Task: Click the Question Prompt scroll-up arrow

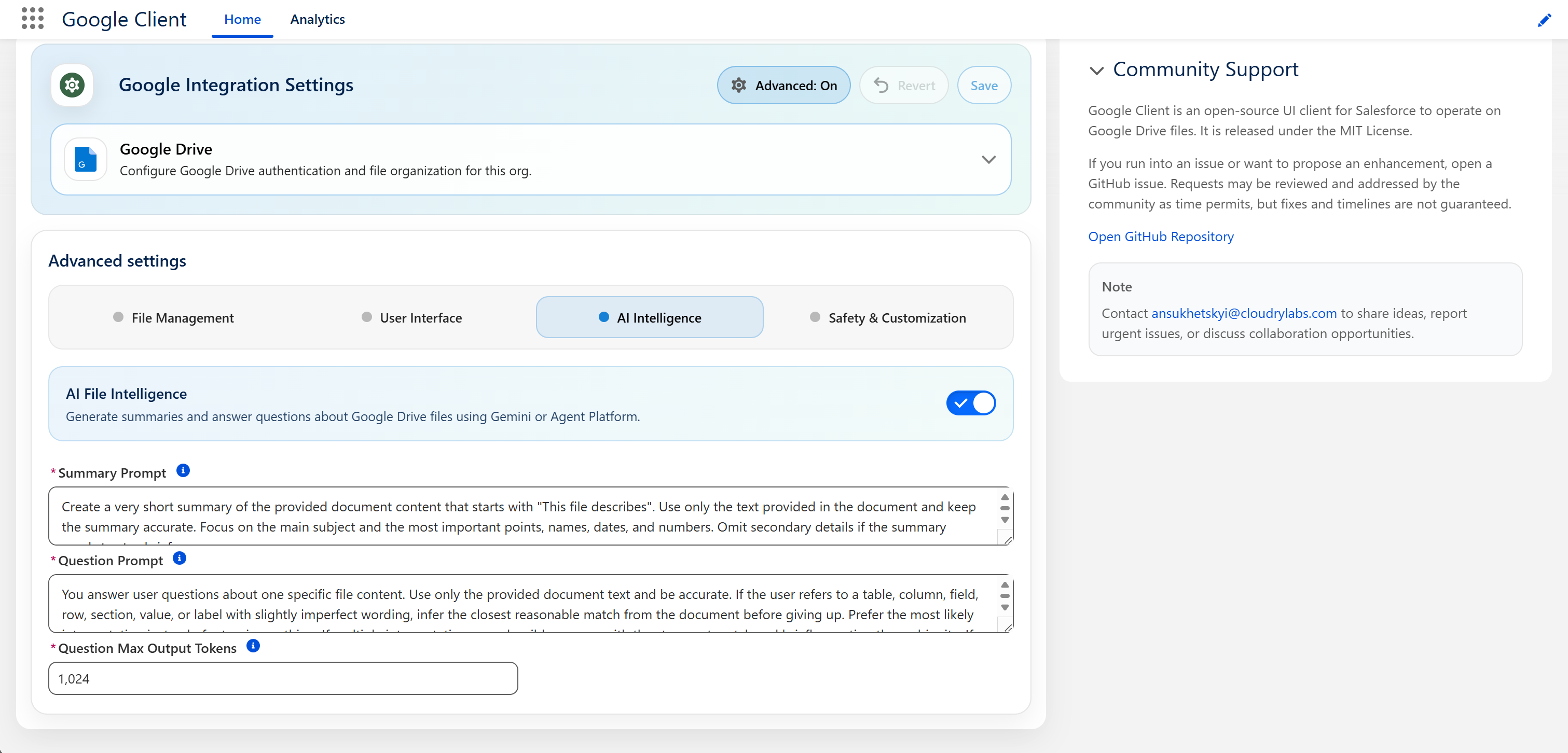Action: tap(1005, 584)
